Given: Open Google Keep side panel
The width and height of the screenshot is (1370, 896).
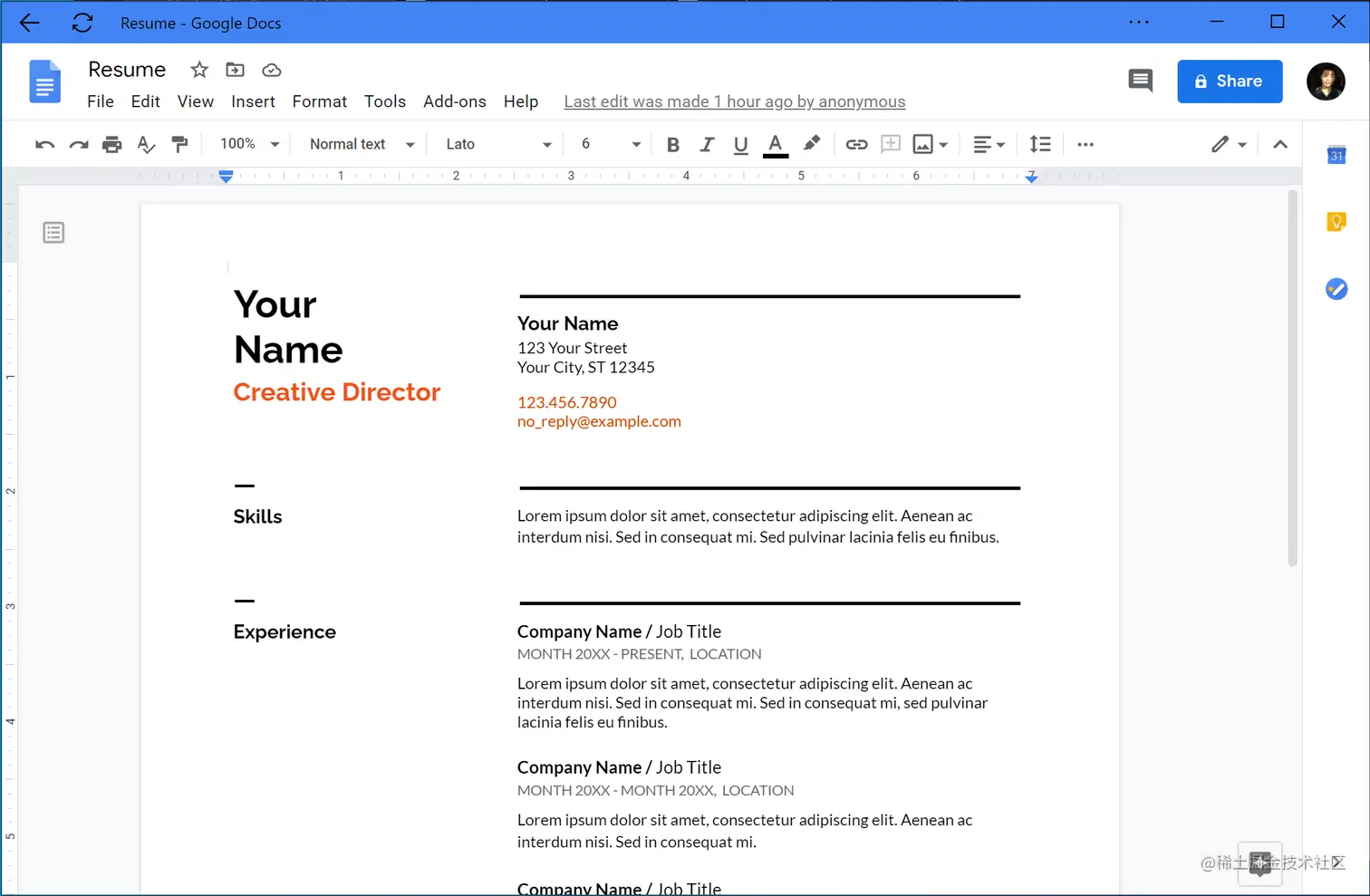Looking at the screenshot, I should pyautogui.click(x=1336, y=222).
